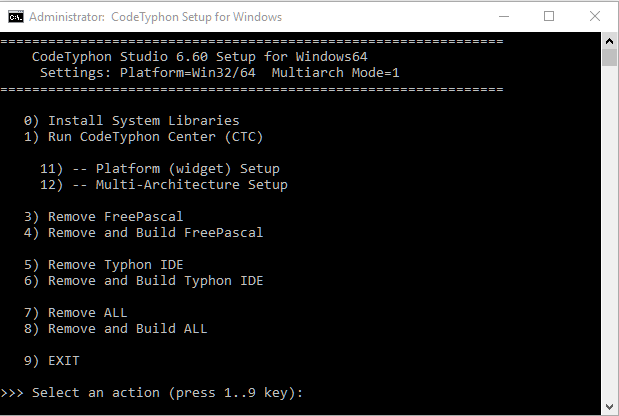Click the scrollbar up arrow
The width and height of the screenshot is (619, 416).
point(609,41)
